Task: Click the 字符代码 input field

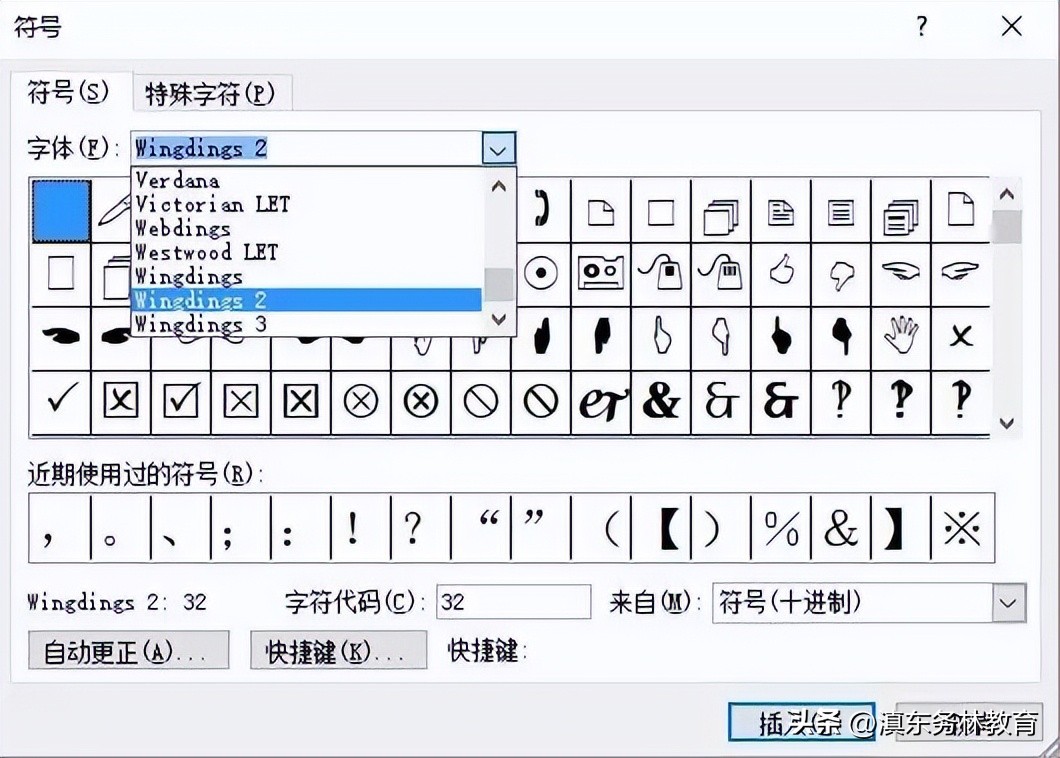Action: click(513, 602)
